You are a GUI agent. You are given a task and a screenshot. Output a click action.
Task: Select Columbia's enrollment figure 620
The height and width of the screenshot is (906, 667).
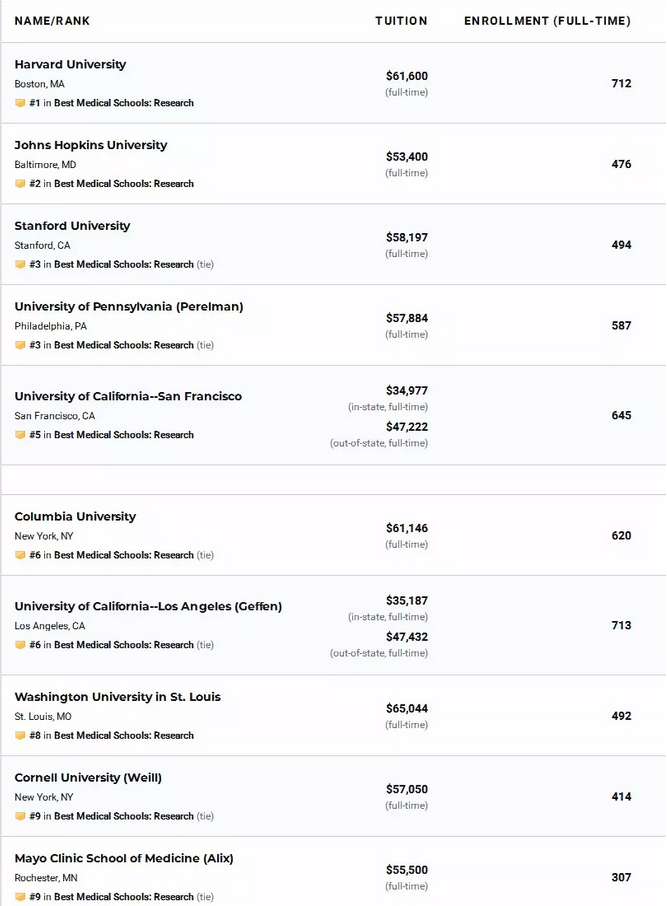coord(621,536)
